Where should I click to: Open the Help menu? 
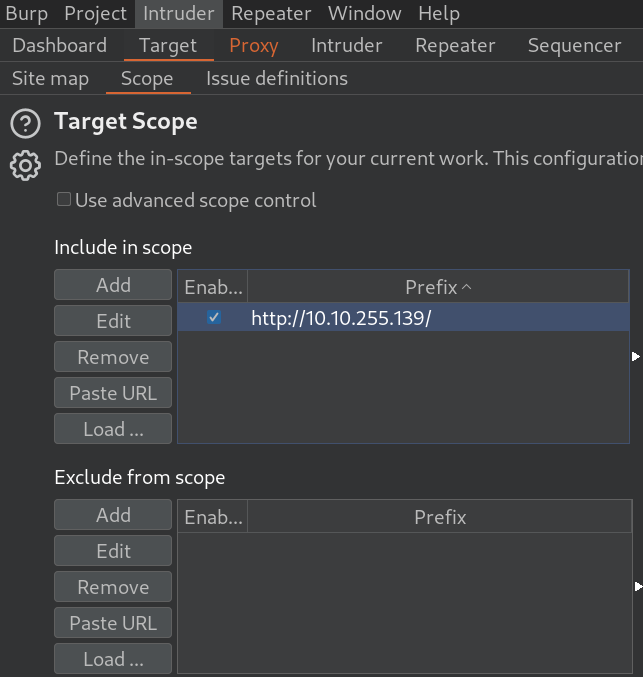click(x=439, y=14)
